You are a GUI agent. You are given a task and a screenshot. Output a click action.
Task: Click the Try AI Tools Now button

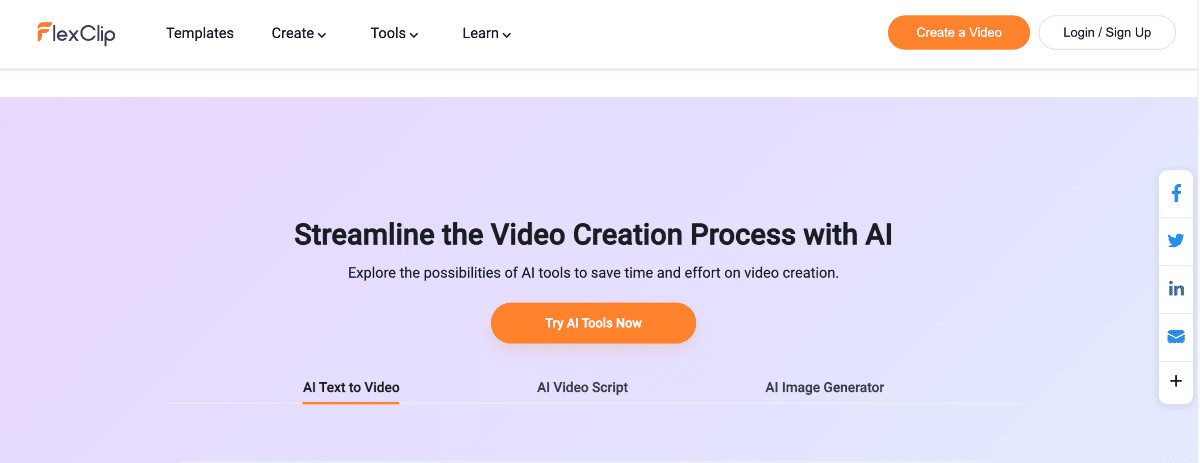593,323
